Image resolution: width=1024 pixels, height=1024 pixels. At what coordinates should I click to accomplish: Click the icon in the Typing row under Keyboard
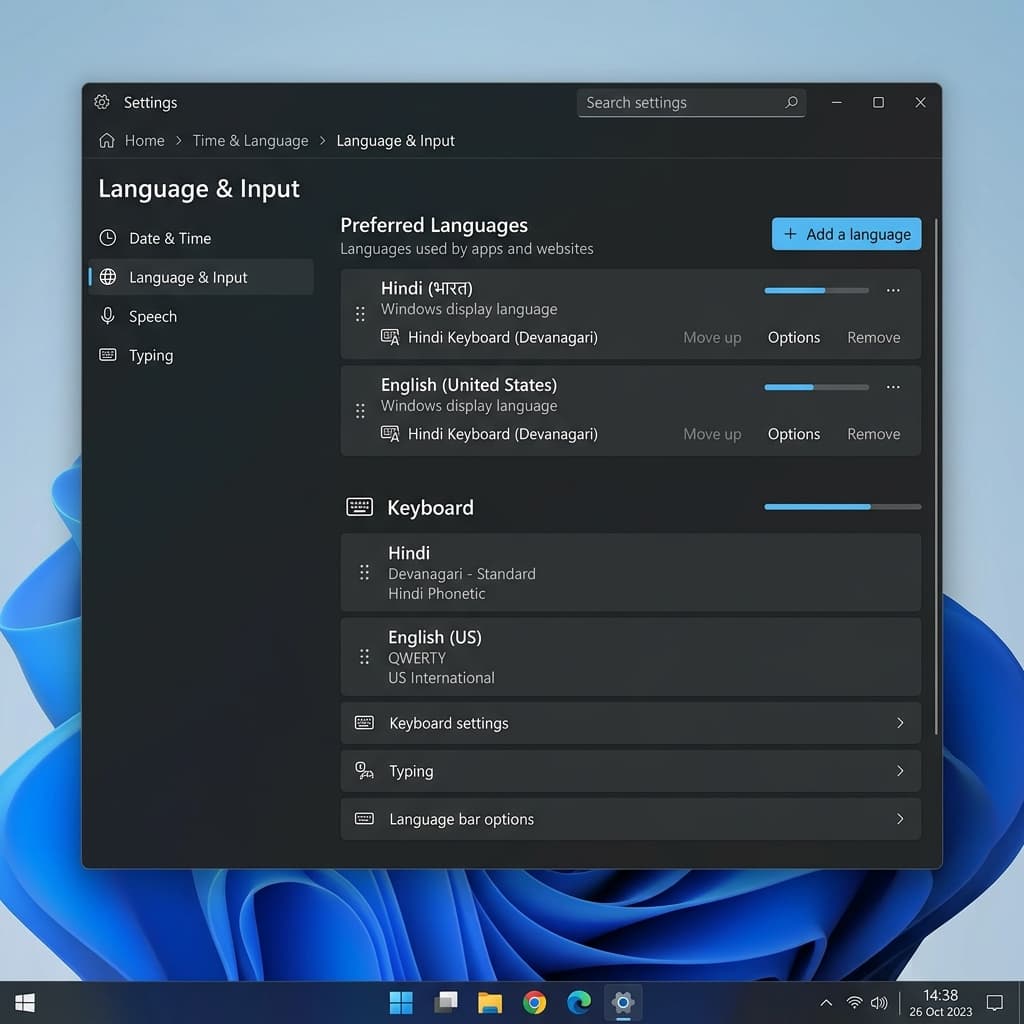pos(364,771)
